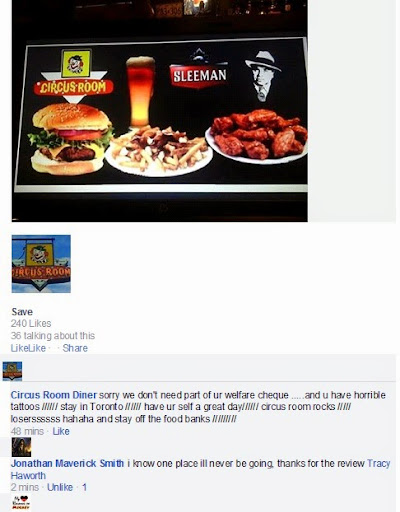Open the 240 Likes count
Screen dimensions: 400x512
pos(31,323)
